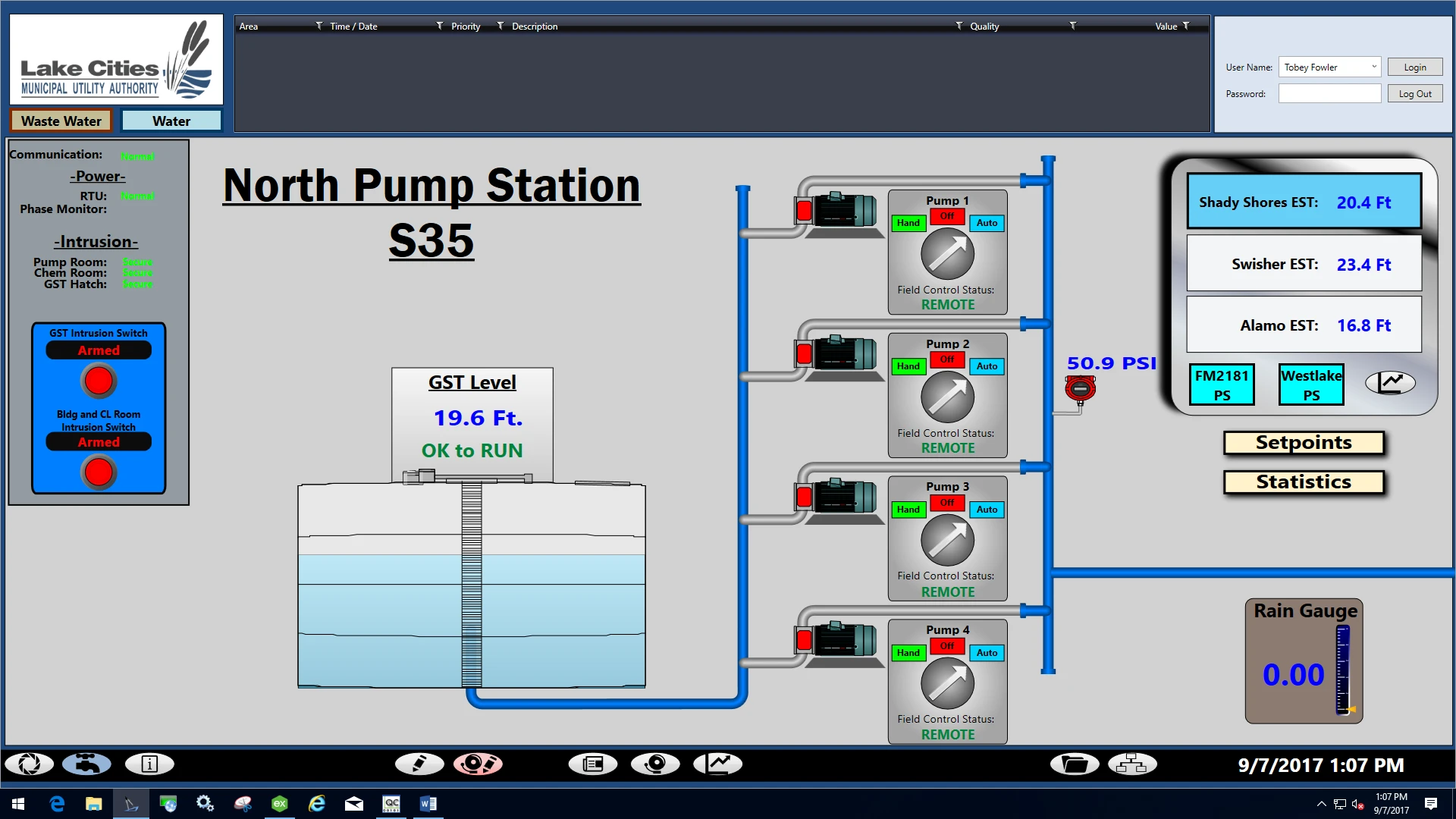
Task: Click the pink alarm silence bell icon
Action: point(478,764)
